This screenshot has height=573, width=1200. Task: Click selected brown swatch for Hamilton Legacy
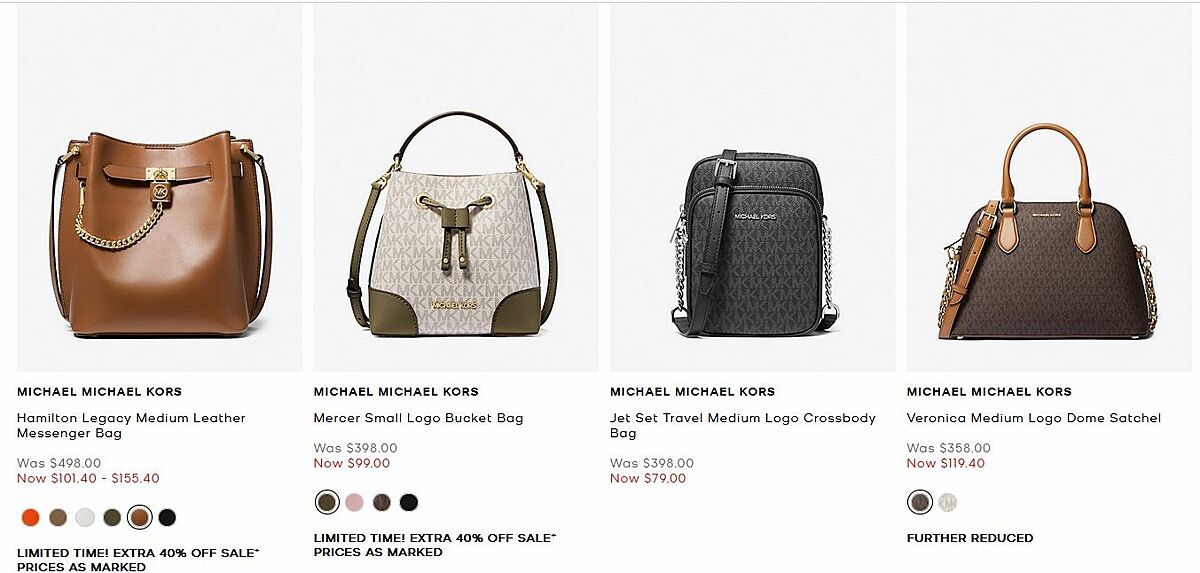pyautogui.click(x=140, y=517)
